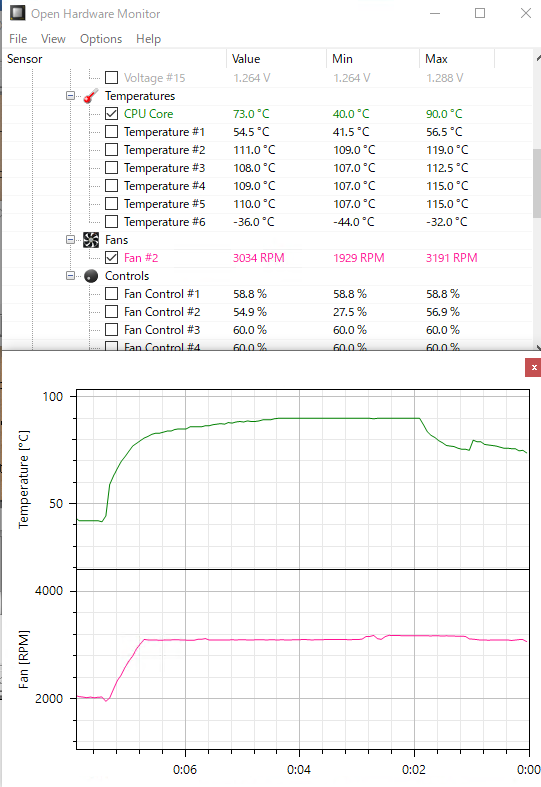541x787 pixels.
Task: Click the Temperature #3 max 112.5 °C
Action: point(447,168)
